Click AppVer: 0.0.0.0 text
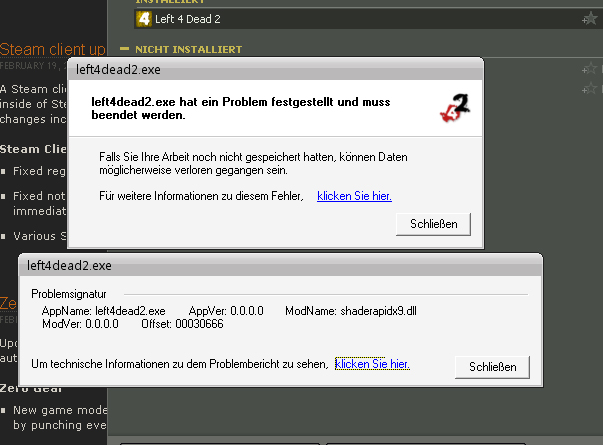The height and width of the screenshot is (445, 603). (x=226, y=311)
